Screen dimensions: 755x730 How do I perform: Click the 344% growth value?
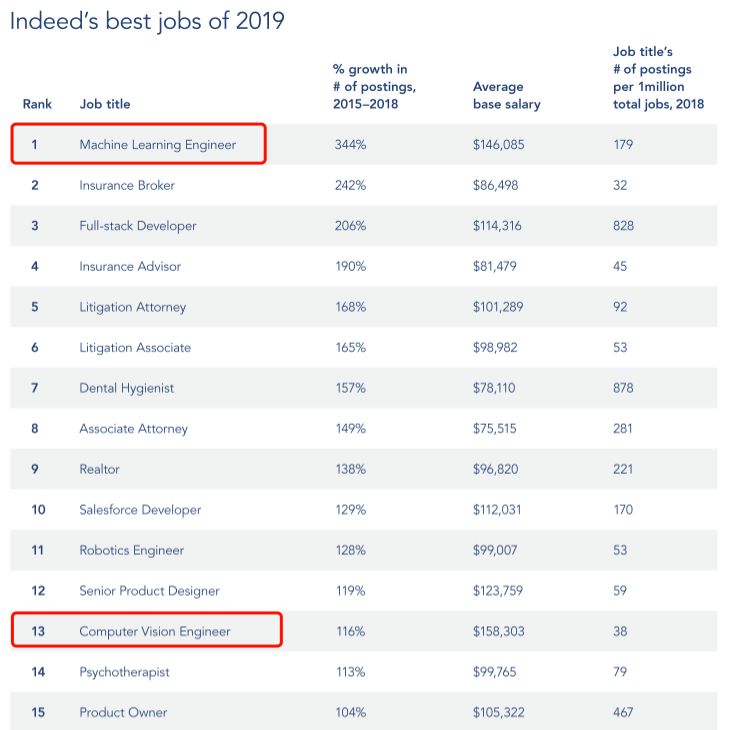pos(350,144)
